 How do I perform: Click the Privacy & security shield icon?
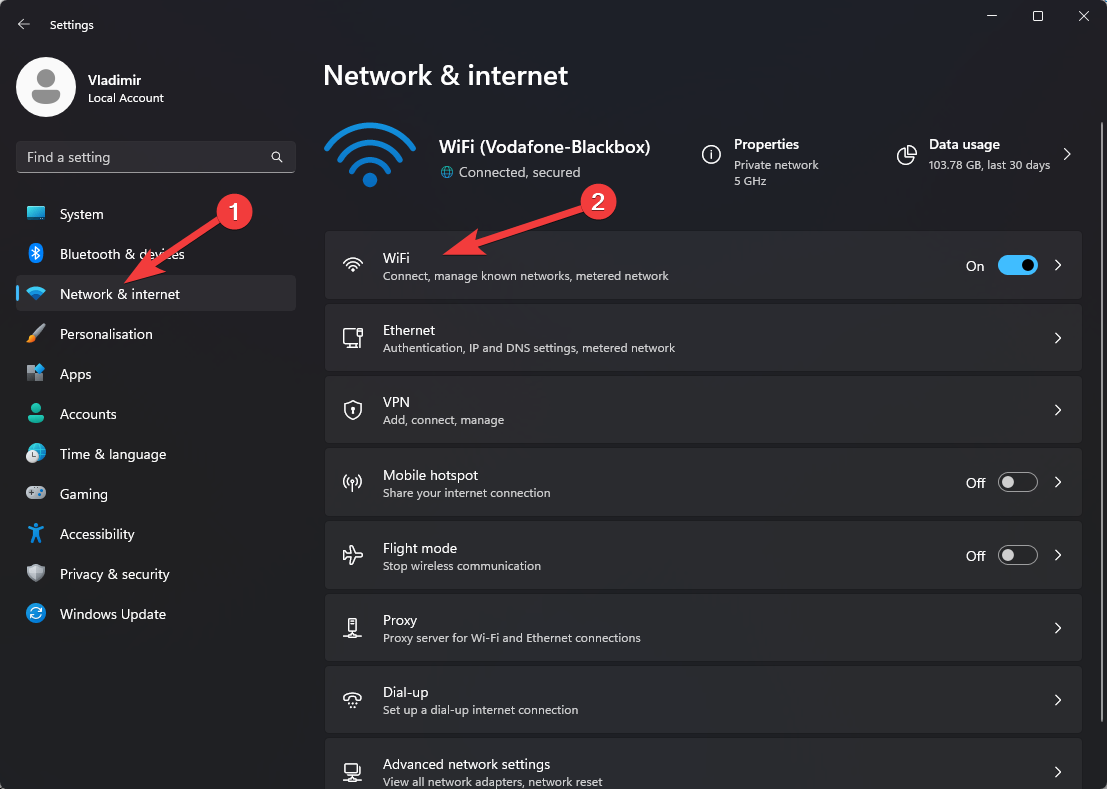point(36,574)
